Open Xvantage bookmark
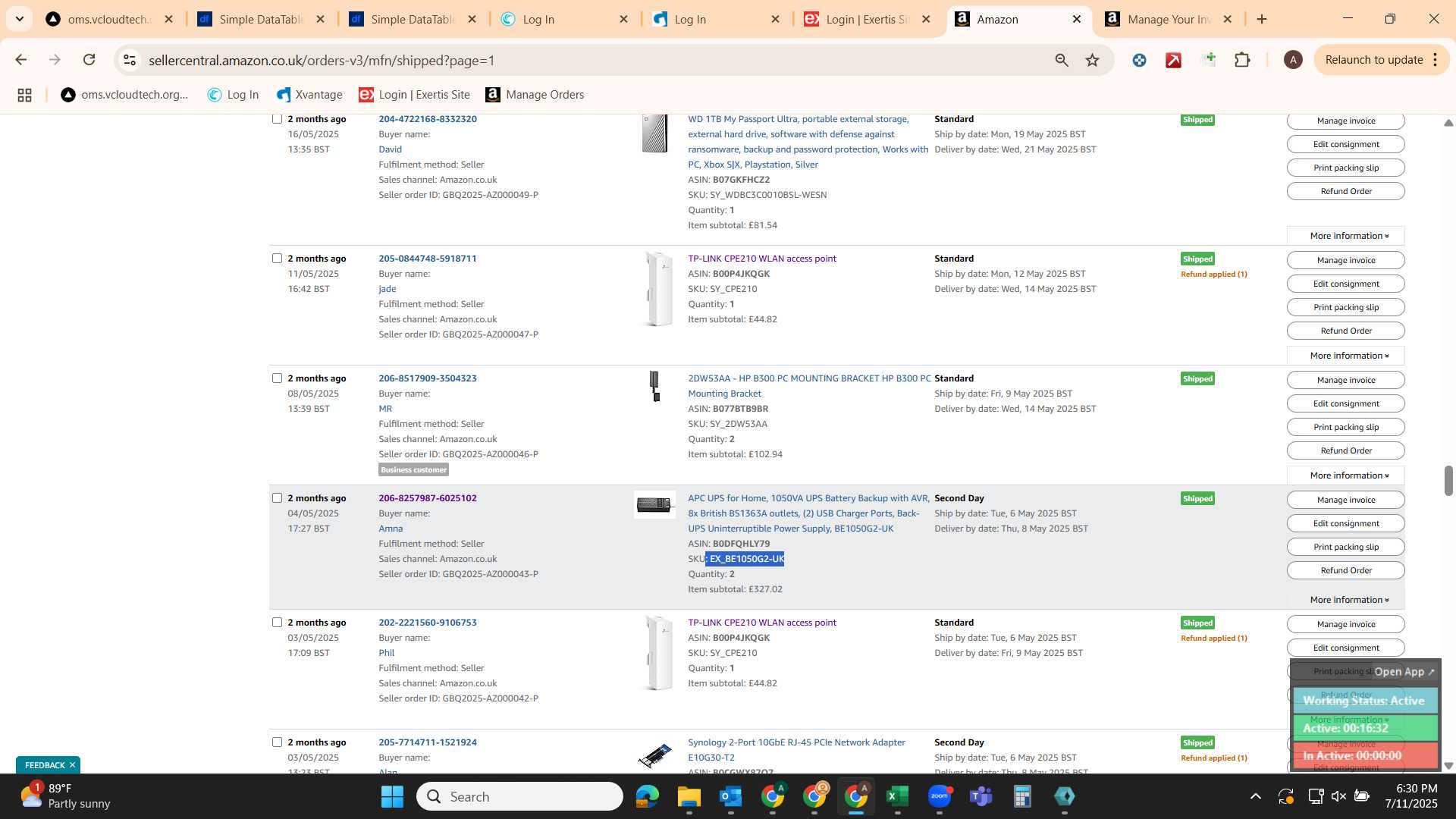 click(x=309, y=95)
